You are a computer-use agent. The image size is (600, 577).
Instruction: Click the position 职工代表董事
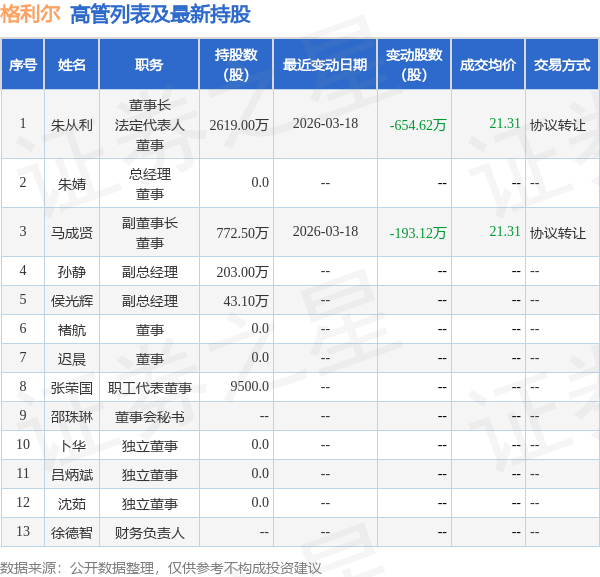[150, 388]
